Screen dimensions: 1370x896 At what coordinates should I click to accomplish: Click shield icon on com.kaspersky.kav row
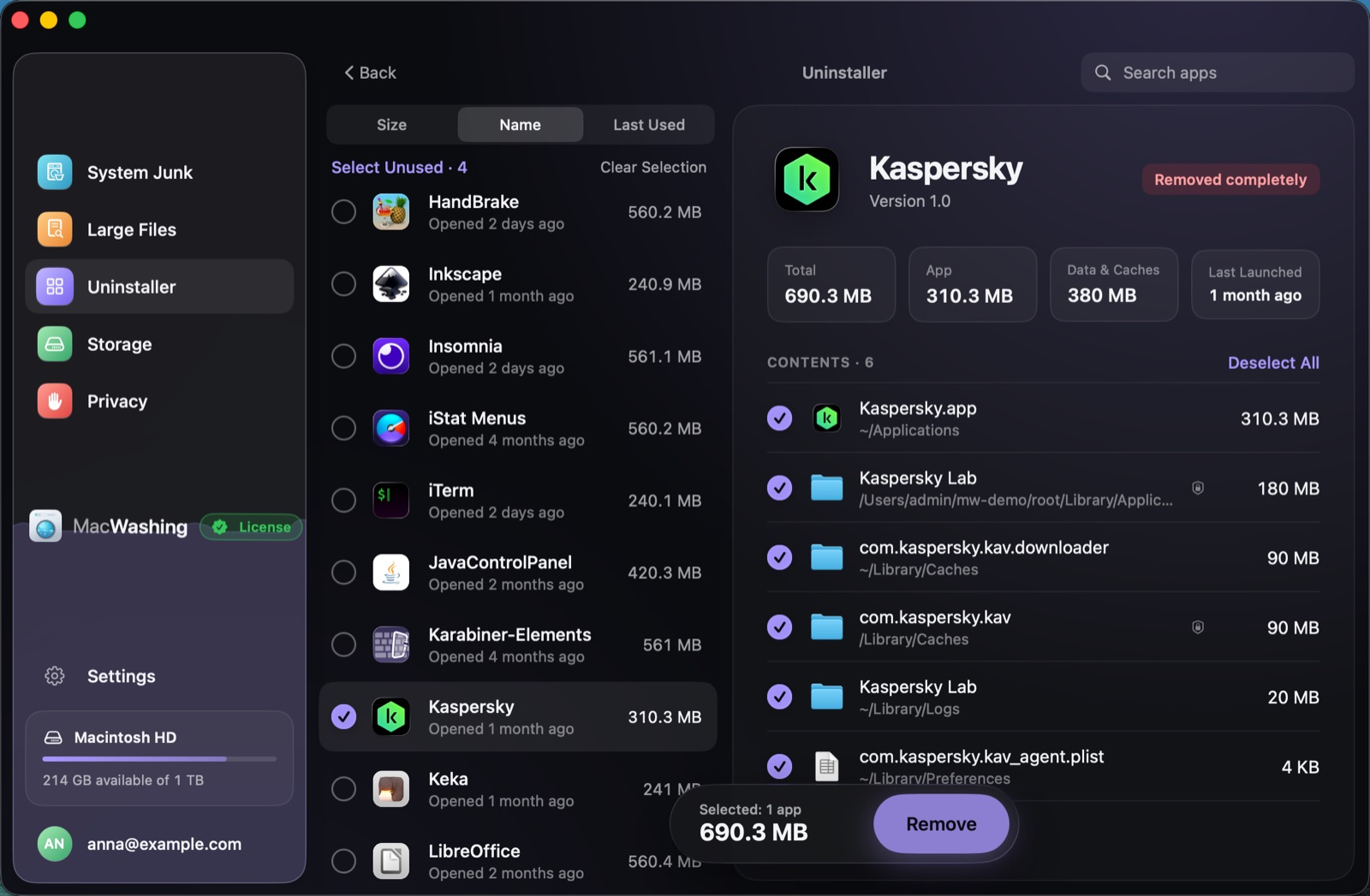coord(1198,627)
